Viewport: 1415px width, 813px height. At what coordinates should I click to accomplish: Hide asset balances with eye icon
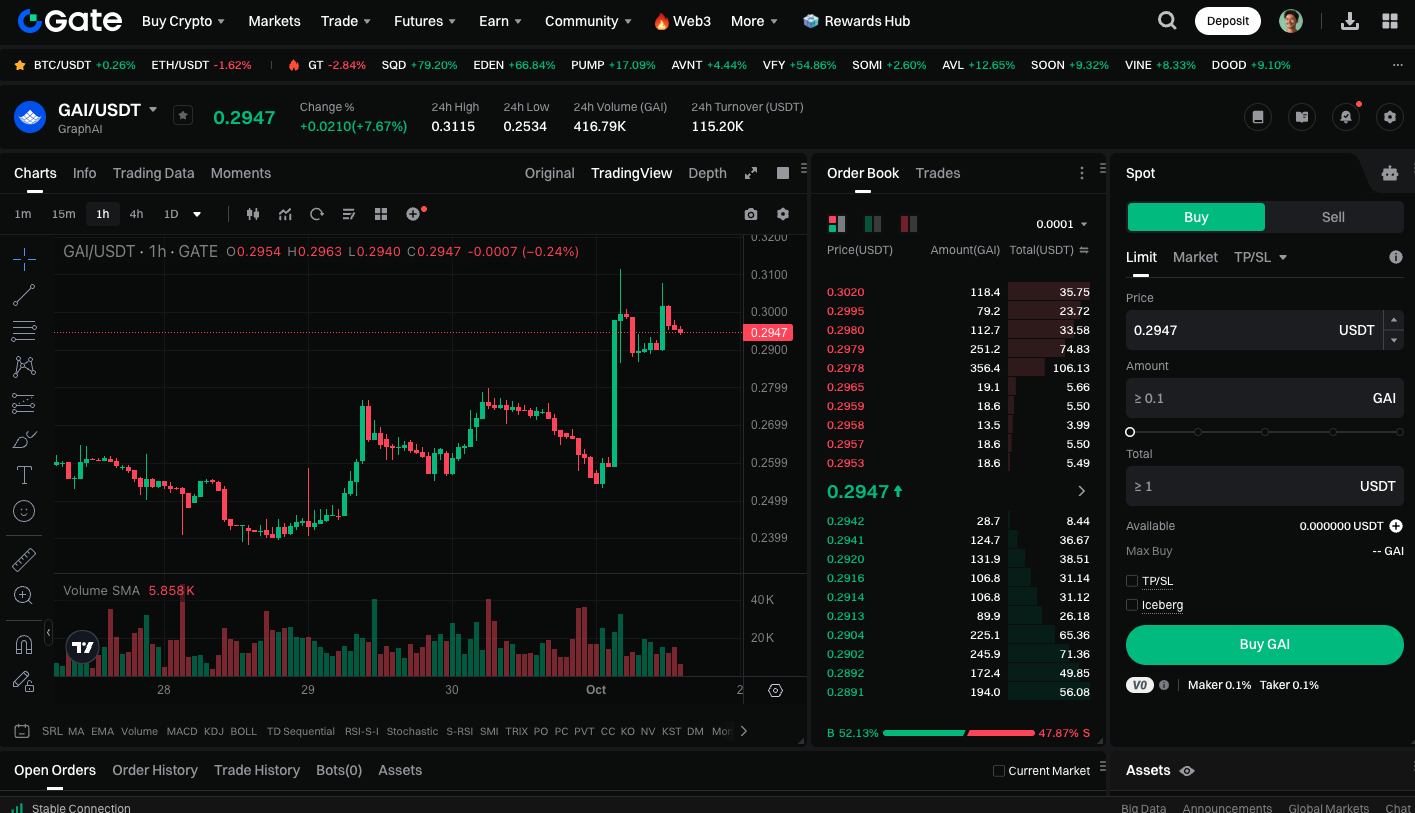(1187, 771)
